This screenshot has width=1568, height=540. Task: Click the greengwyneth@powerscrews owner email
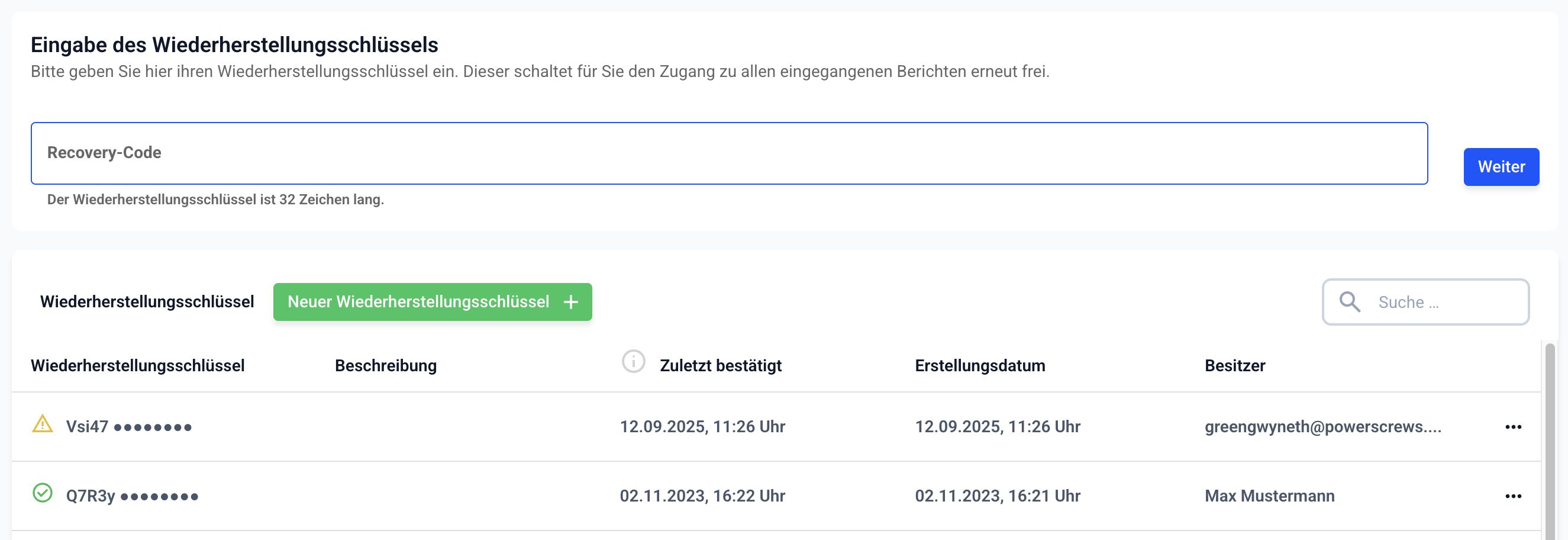click(x=1322, y=427)
